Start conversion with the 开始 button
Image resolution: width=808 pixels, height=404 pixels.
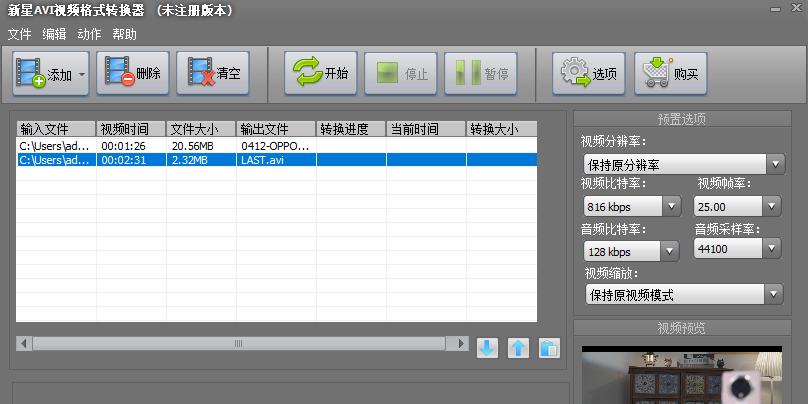click(x=321, y=73)
